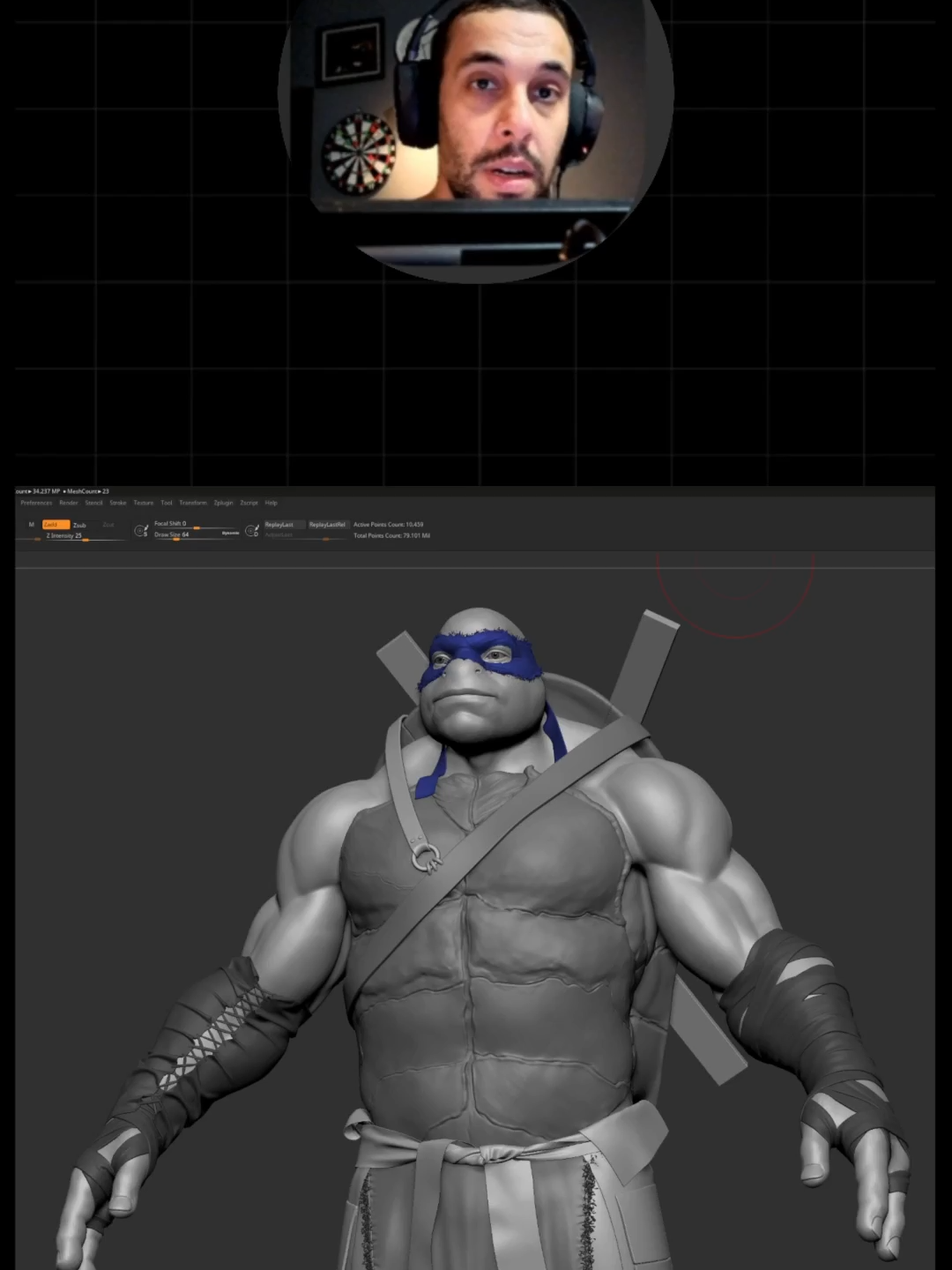Click the ReplayLast button
952x1270 pixels.
tap(285, 525)
